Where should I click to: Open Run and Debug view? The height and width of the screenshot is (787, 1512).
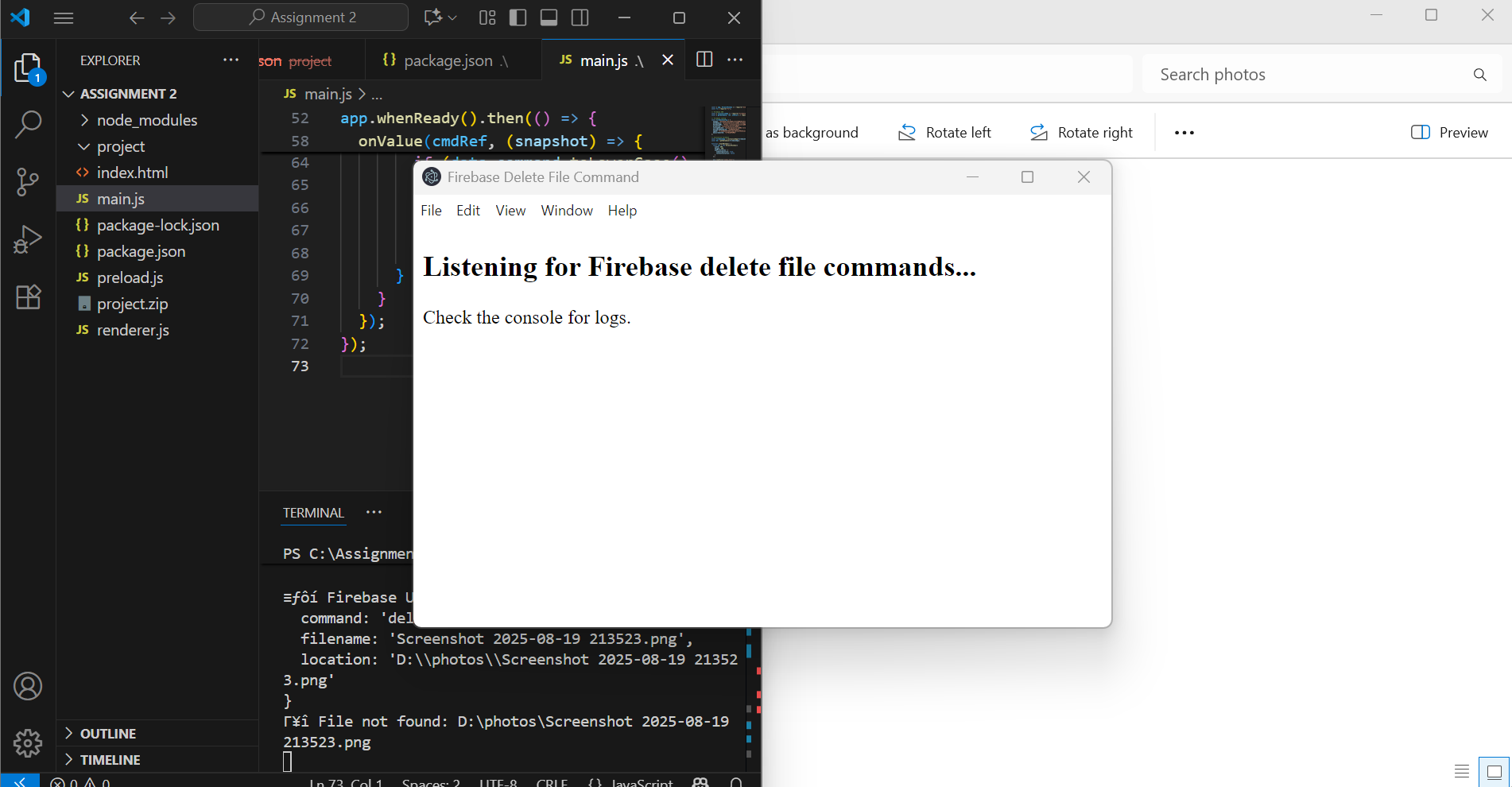28,239
